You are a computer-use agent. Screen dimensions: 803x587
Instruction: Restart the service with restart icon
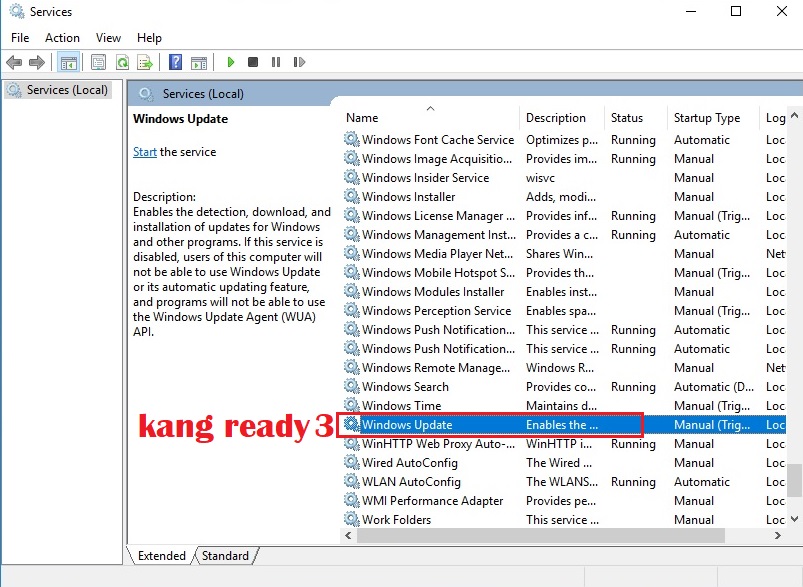(299, 62)
